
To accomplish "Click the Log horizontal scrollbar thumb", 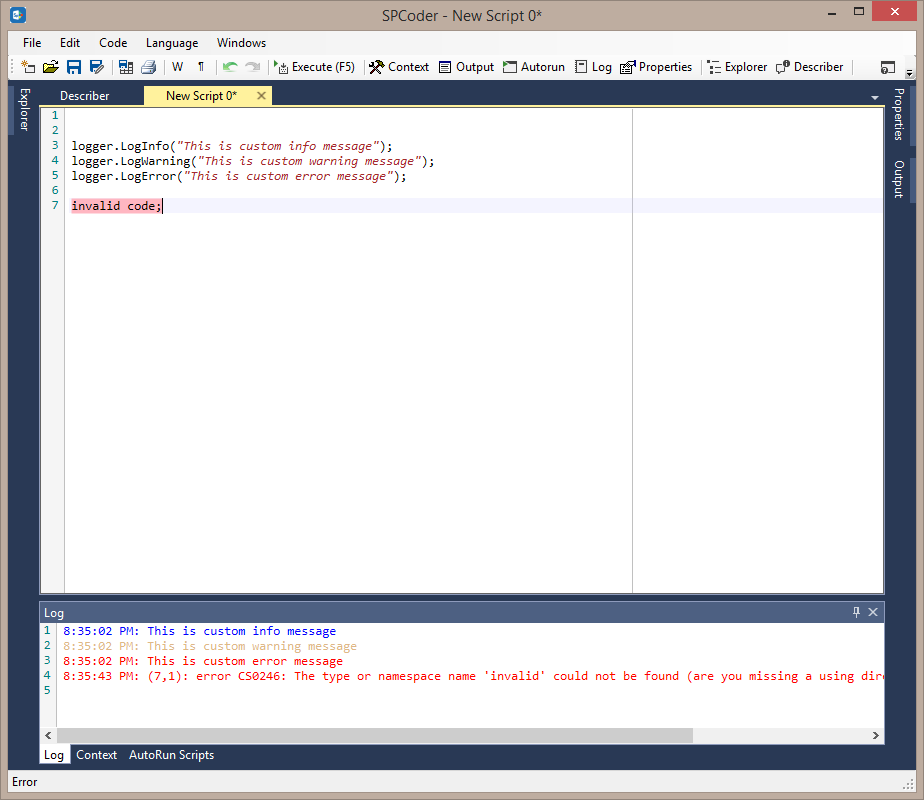I will pos(375,735).
